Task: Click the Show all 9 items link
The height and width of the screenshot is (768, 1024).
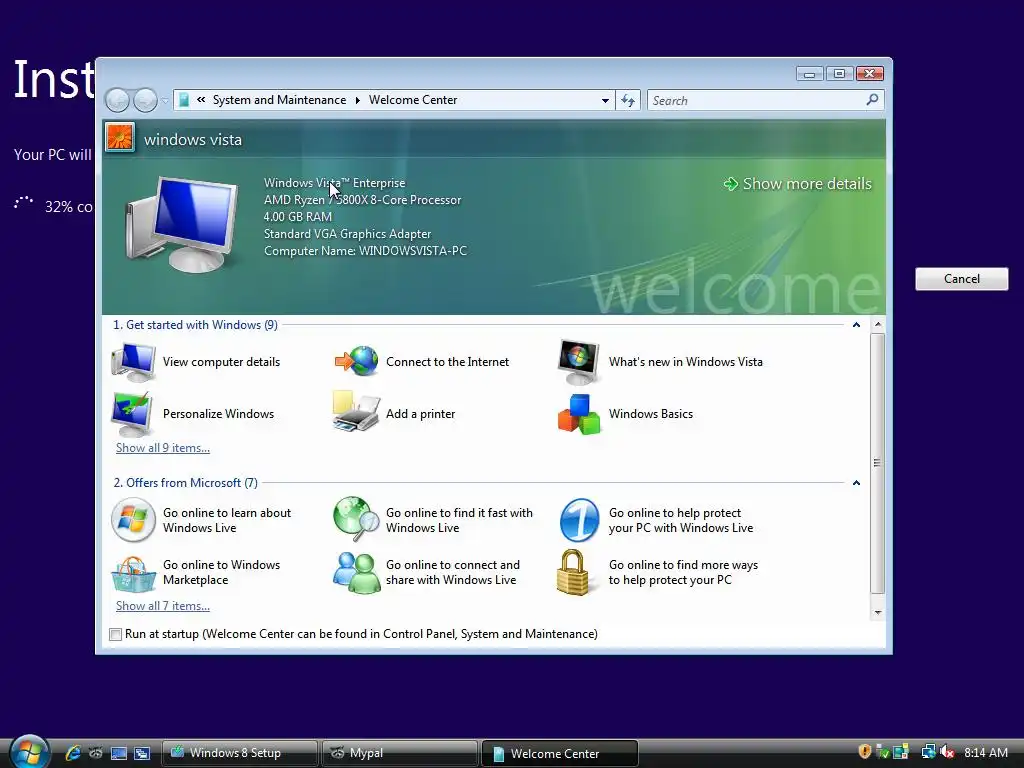Action: (x=163, y=448)
